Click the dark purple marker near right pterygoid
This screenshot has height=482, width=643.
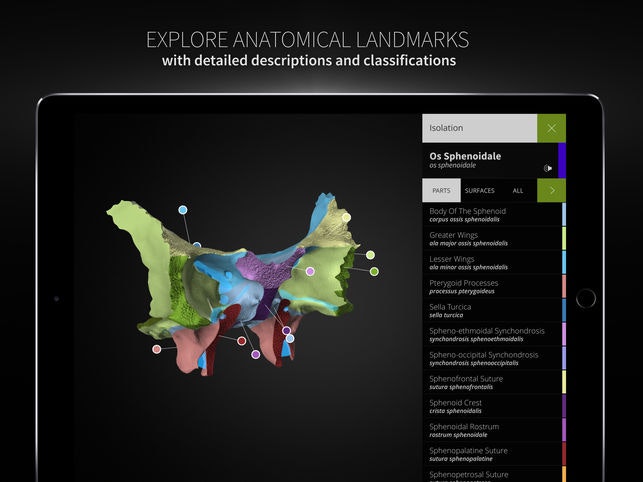click(x=287, y=330)
